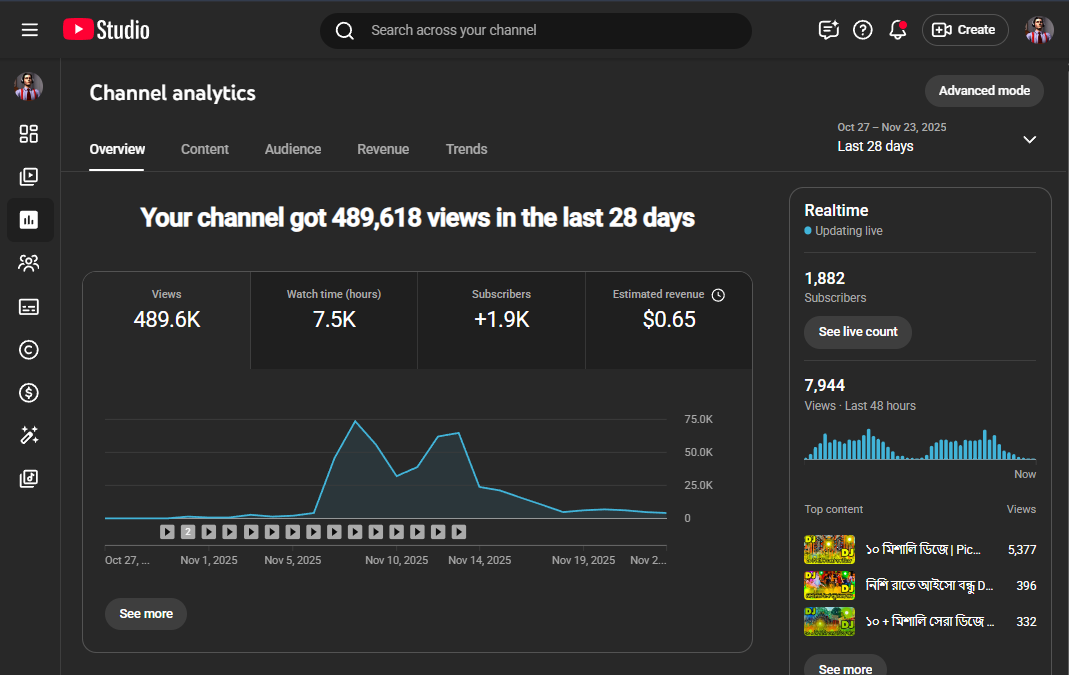Click the Advanced mode button
The image size is (1069, 675).
tap(983, 91)
